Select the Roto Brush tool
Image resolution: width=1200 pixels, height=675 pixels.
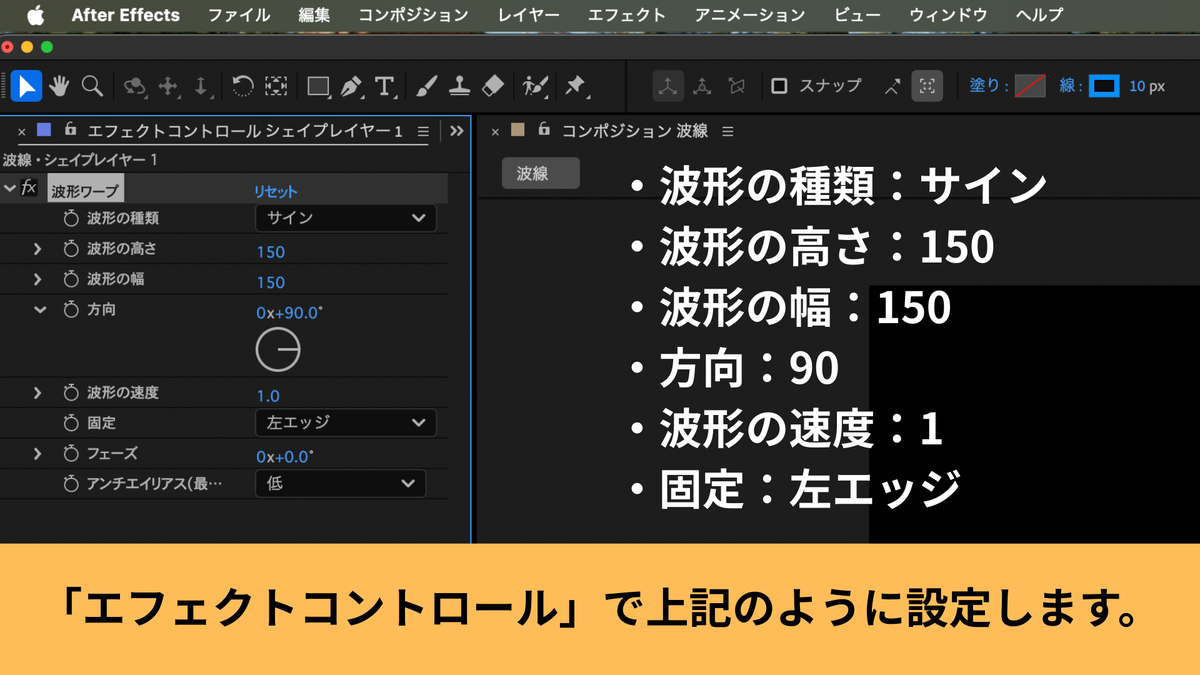coord(534,87)
